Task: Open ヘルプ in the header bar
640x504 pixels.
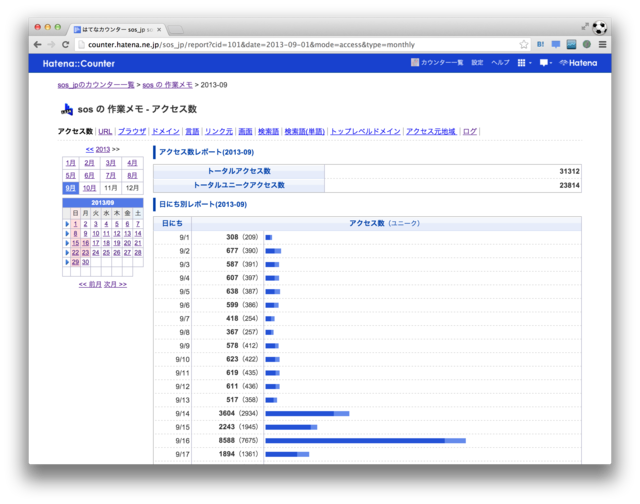Action: pyautogui.click(x=500, y=62)
